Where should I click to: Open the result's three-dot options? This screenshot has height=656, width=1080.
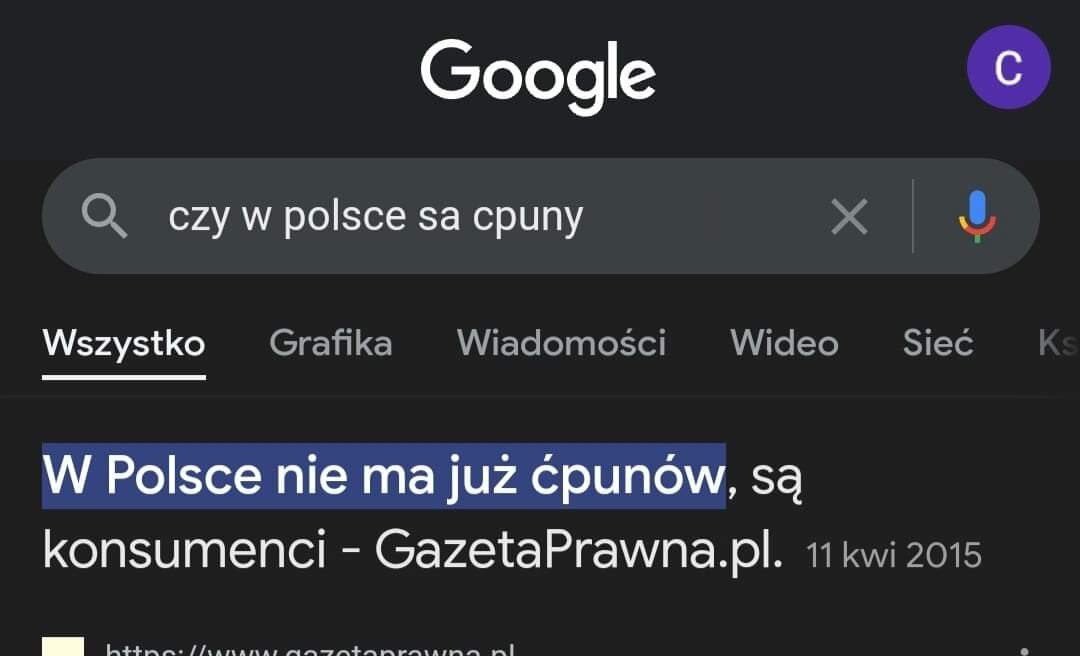(x=1022, y=650)
